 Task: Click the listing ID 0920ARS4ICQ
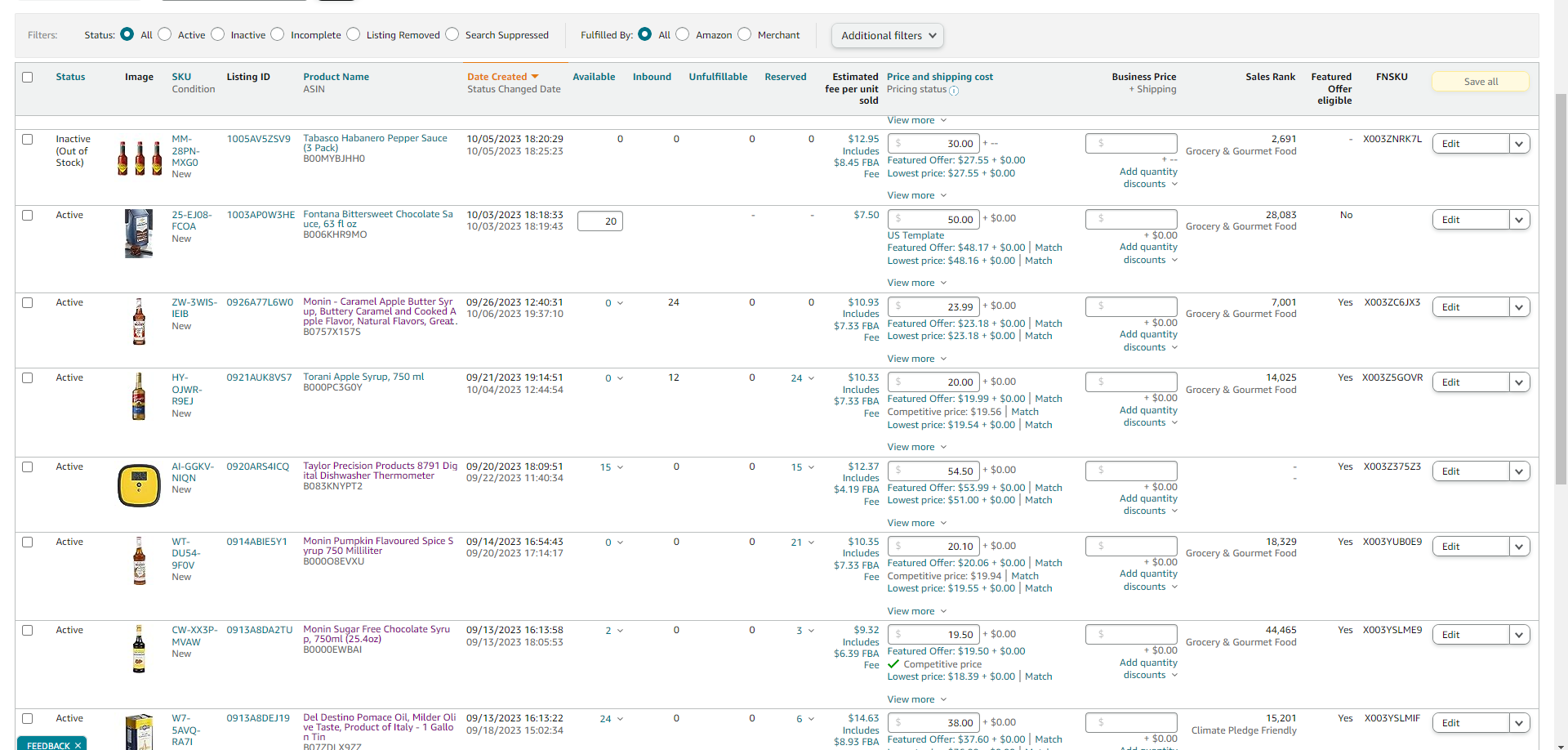[258, 467]
